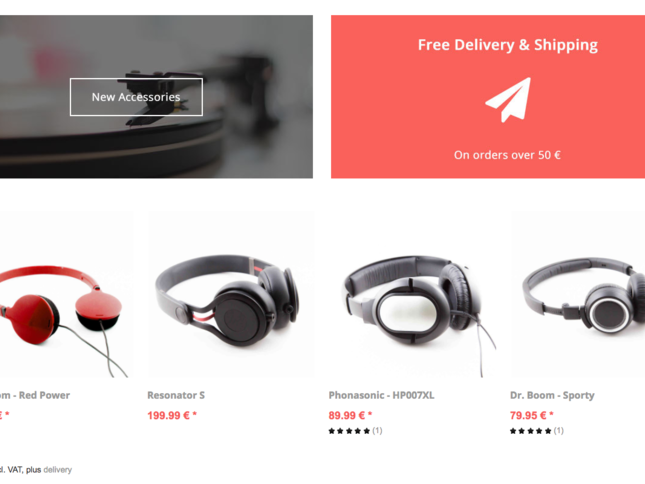This screenshot has width=645, height=484.
Task: Click the turntable accessories banner image
Action: click(x=156, y=97)
